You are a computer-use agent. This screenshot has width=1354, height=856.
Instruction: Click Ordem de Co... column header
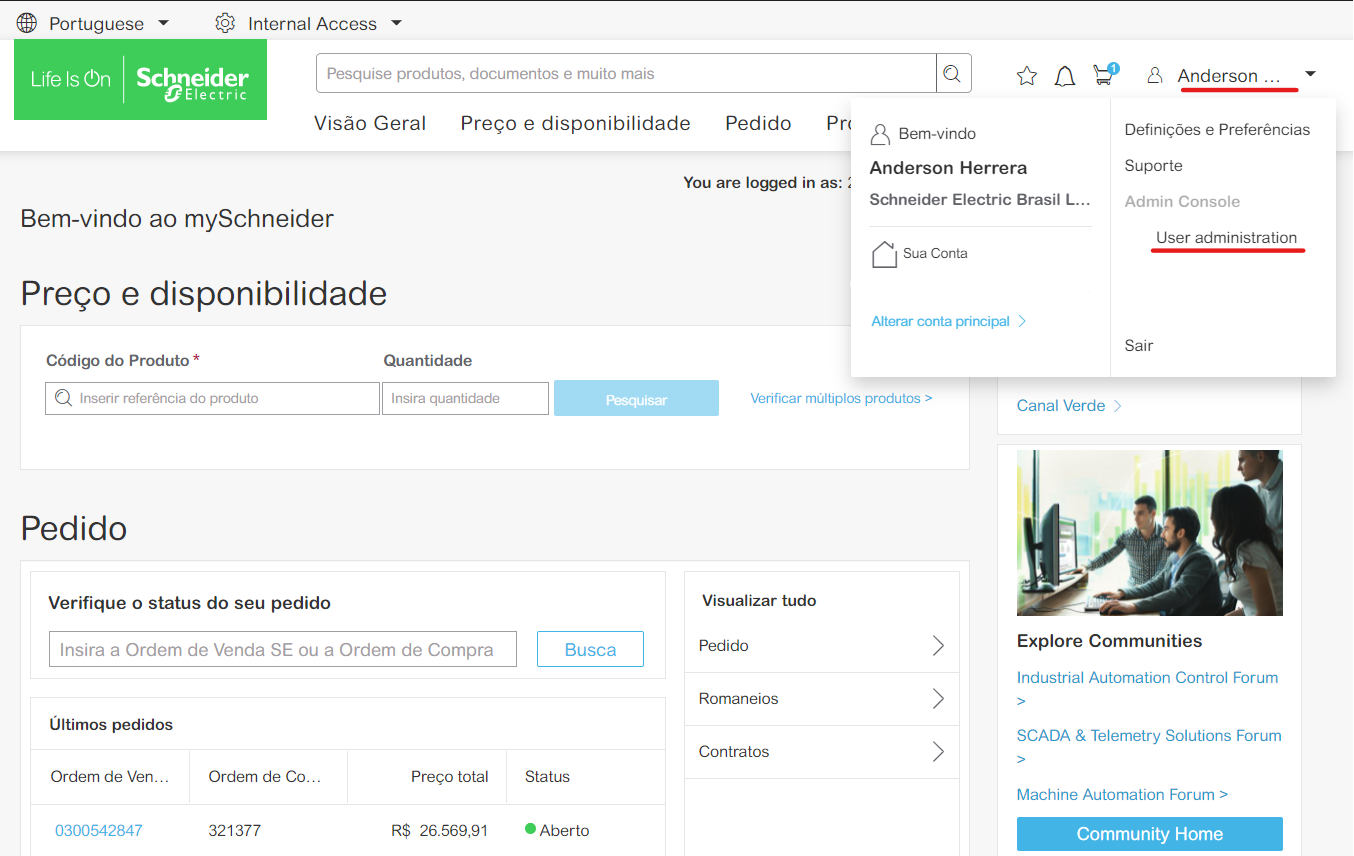(265, 776)
